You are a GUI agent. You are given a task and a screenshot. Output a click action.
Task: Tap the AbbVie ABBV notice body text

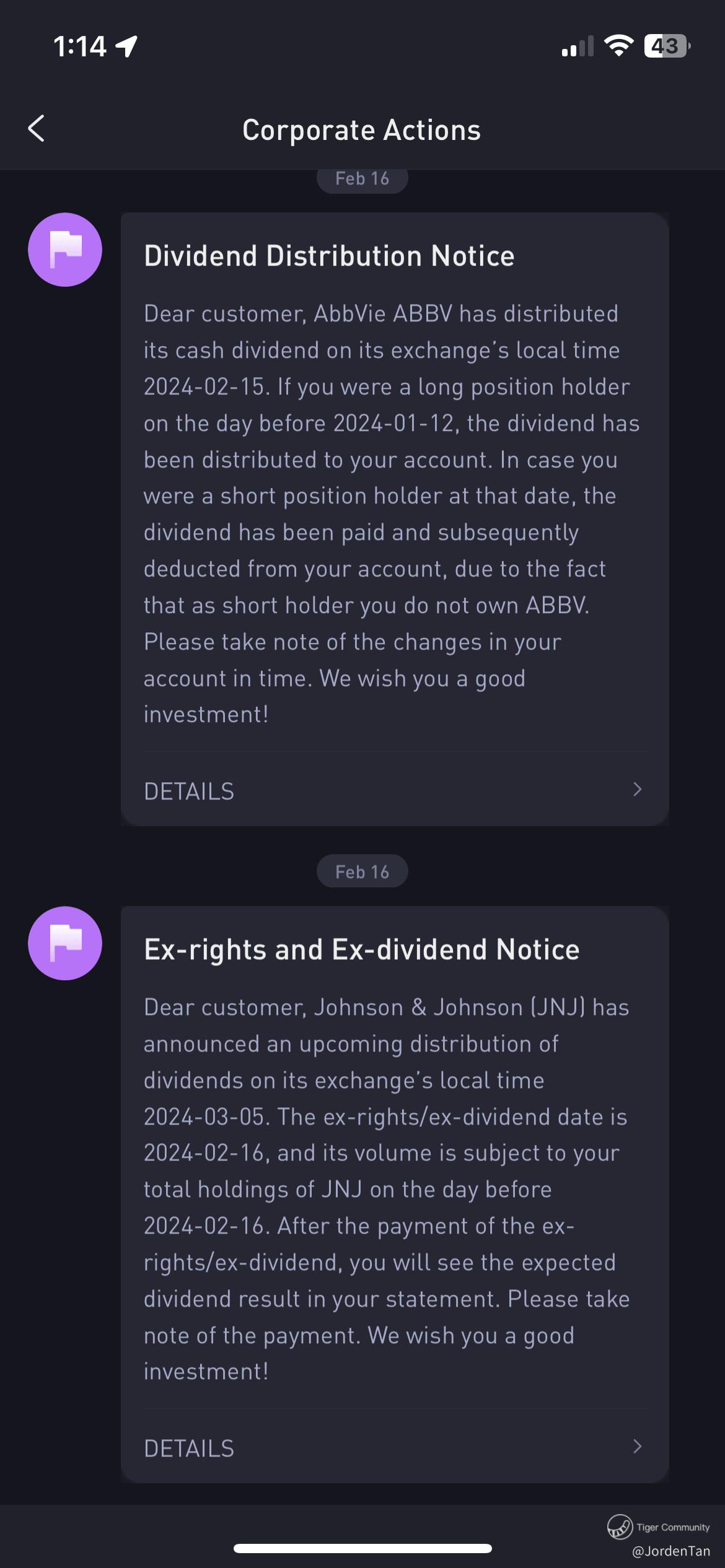pos(392,514)
